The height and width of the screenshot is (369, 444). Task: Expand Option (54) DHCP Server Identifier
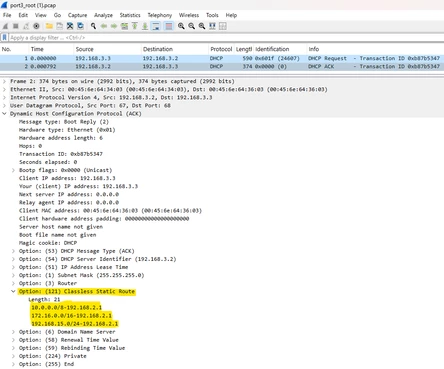[13, 259]
